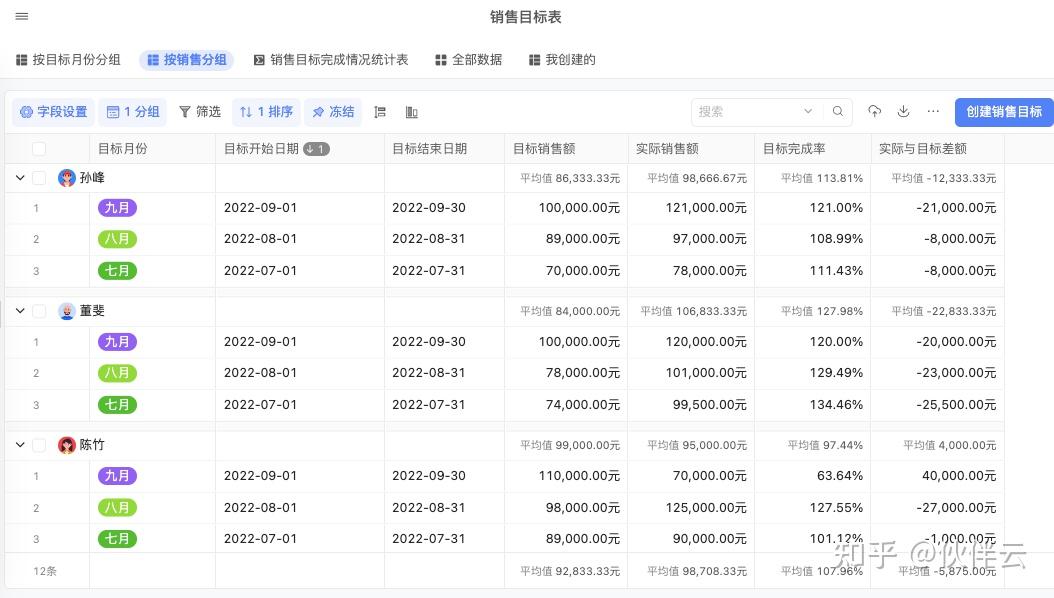Click the chart statistics icon in toolbar
The image size is (1054, 598).
pos(411,112)
